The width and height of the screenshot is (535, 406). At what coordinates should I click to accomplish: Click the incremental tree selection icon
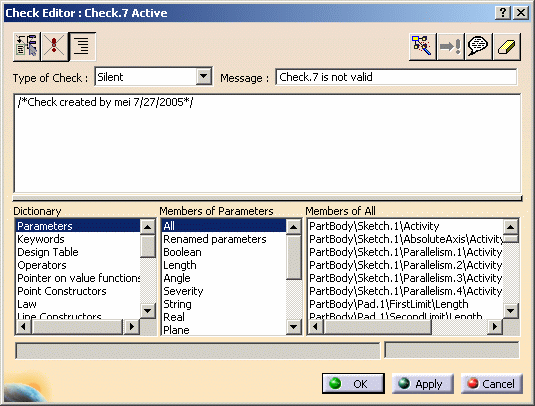click(27, 46)
